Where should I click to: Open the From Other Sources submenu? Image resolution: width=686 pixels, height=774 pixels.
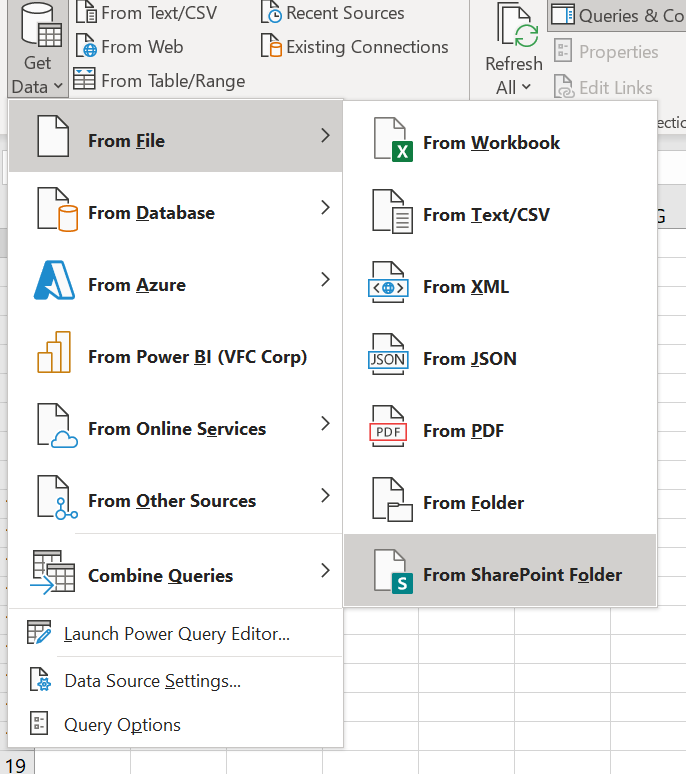[176, 497]
